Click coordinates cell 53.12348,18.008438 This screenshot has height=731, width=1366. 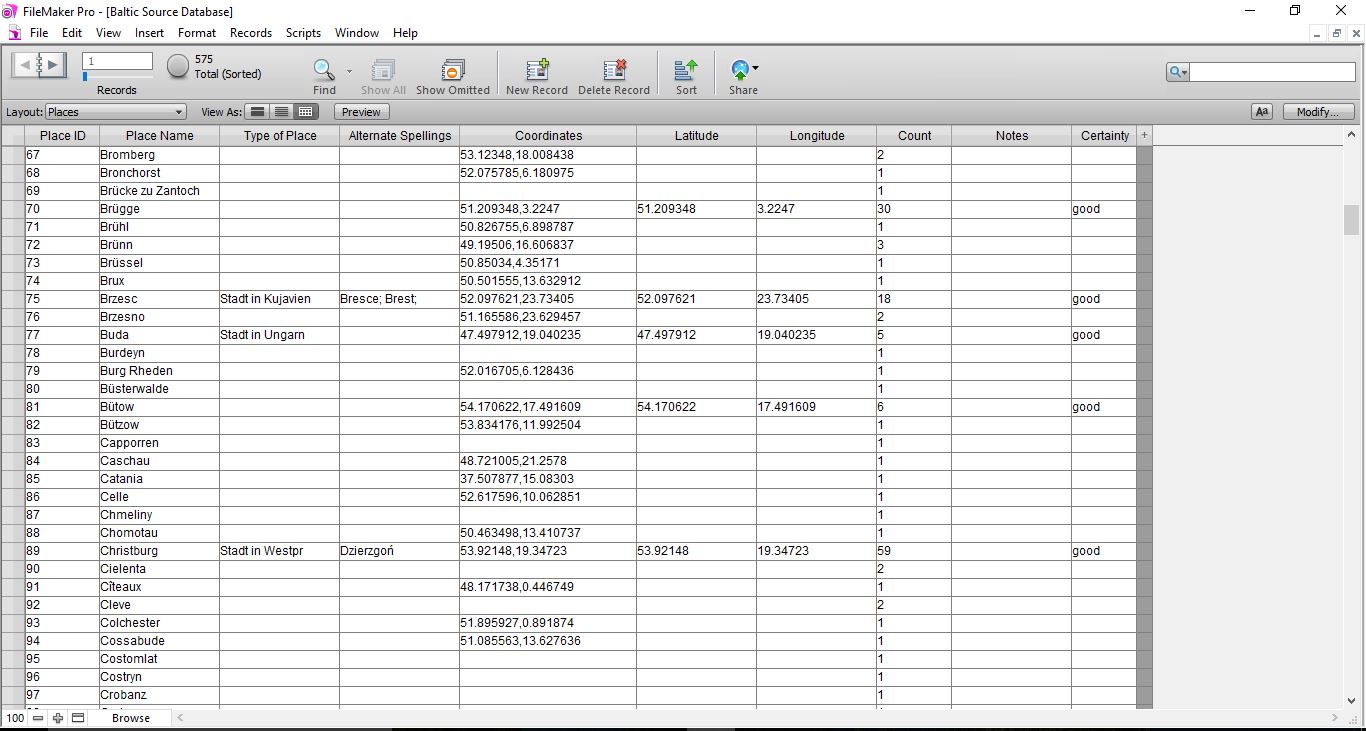point(548,155)
